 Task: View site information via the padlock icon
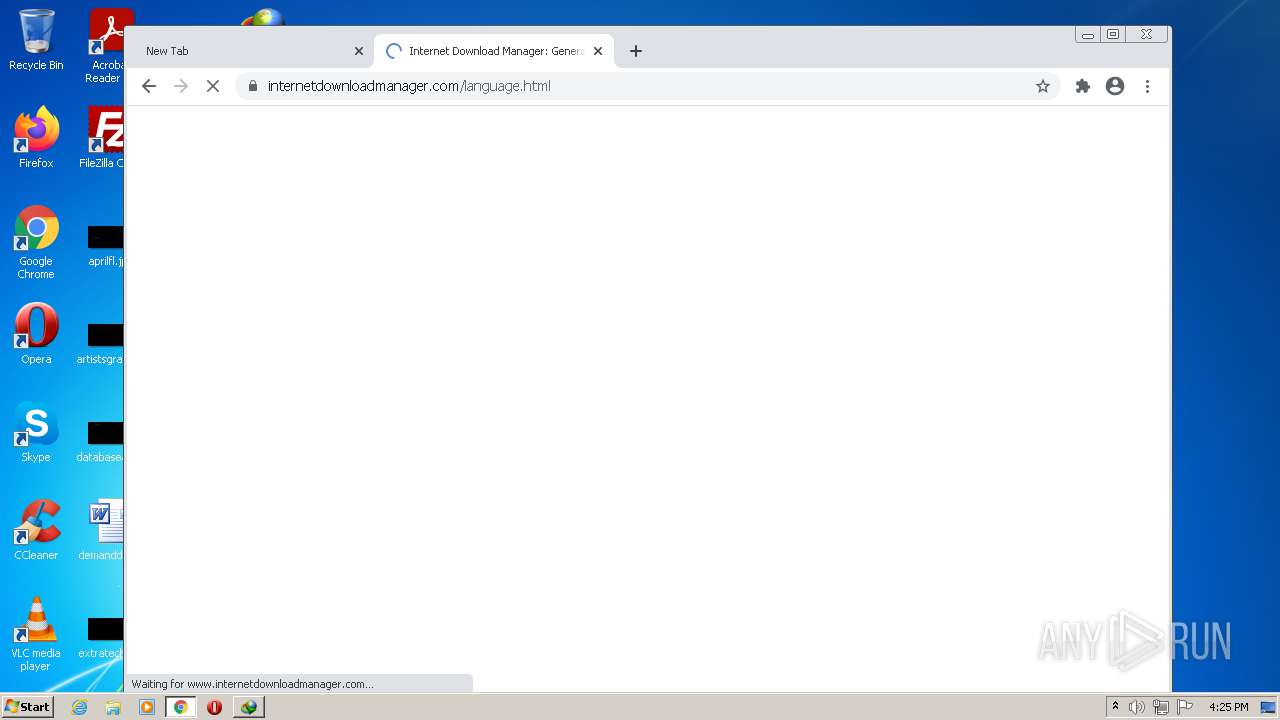(x=253, y=86)
